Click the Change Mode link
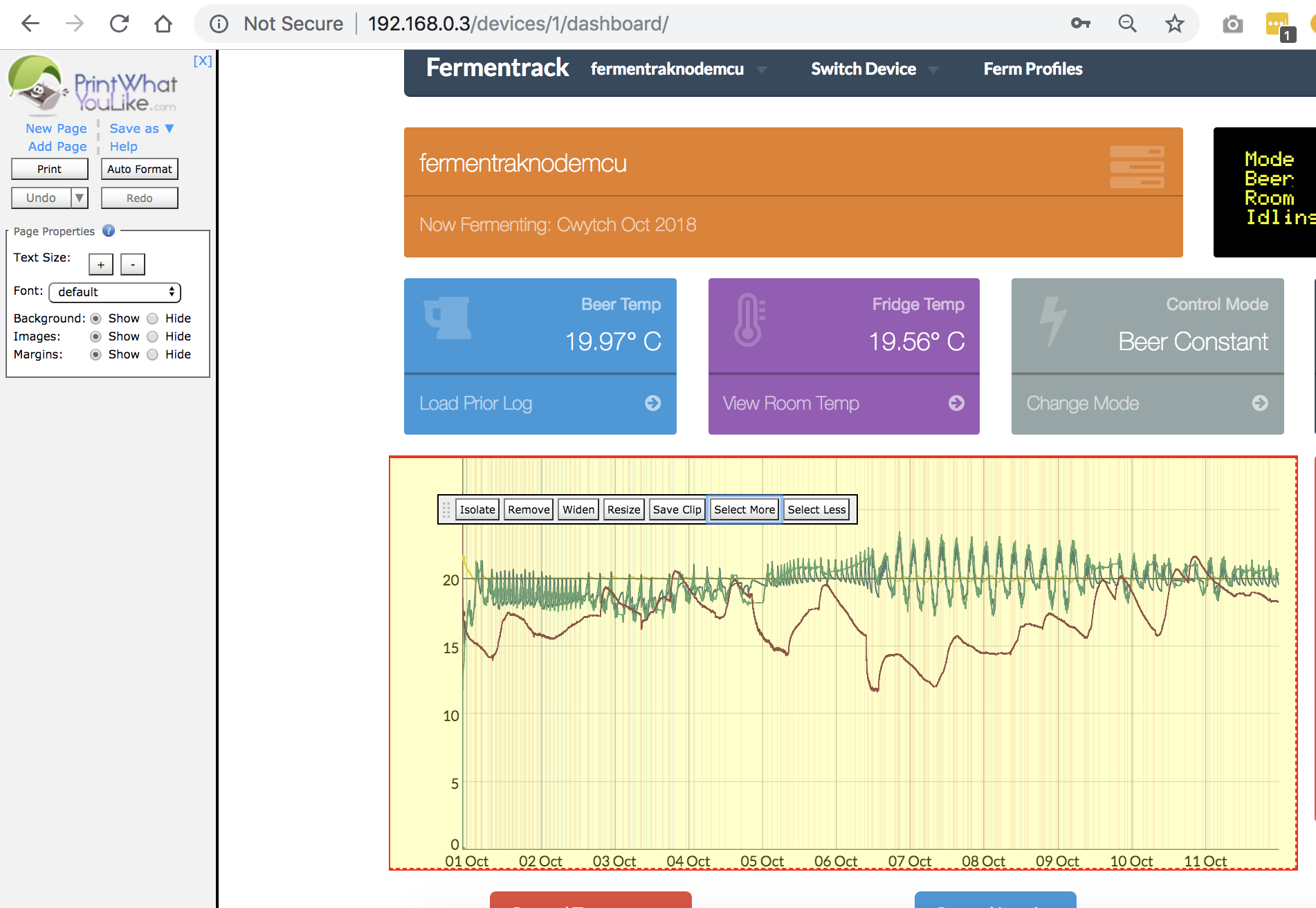This screenshot has height=908, width=1316. (x=1082, y=403)
